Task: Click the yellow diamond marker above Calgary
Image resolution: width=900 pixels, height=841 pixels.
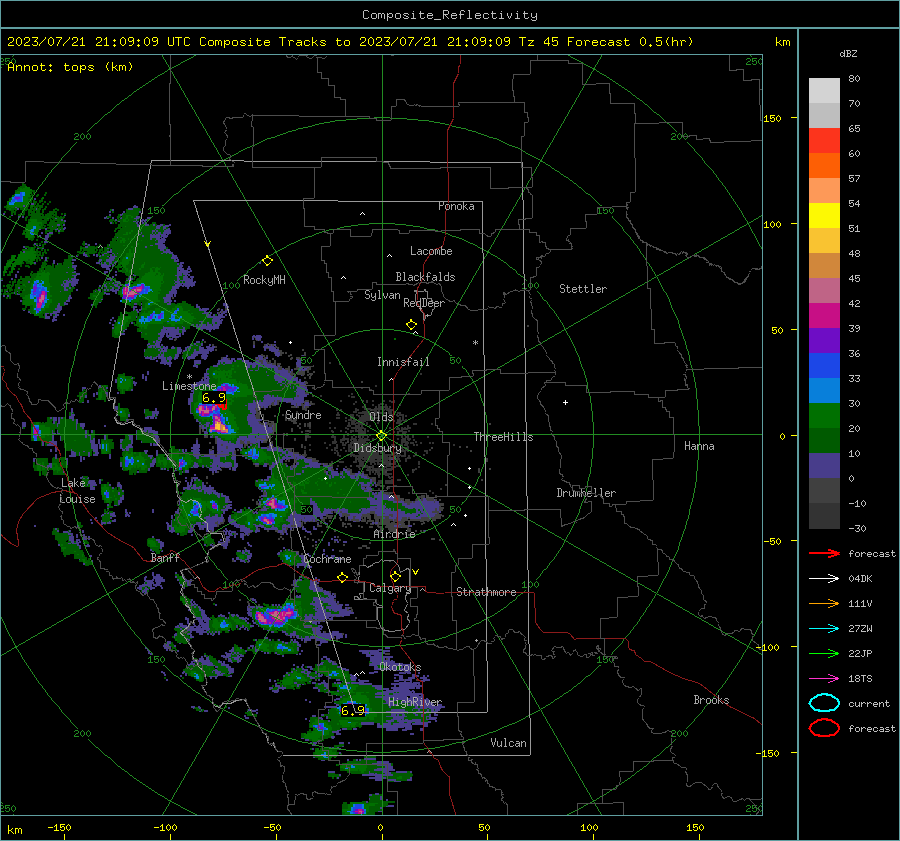Action: pyautogui.click(x=395, y=576)
